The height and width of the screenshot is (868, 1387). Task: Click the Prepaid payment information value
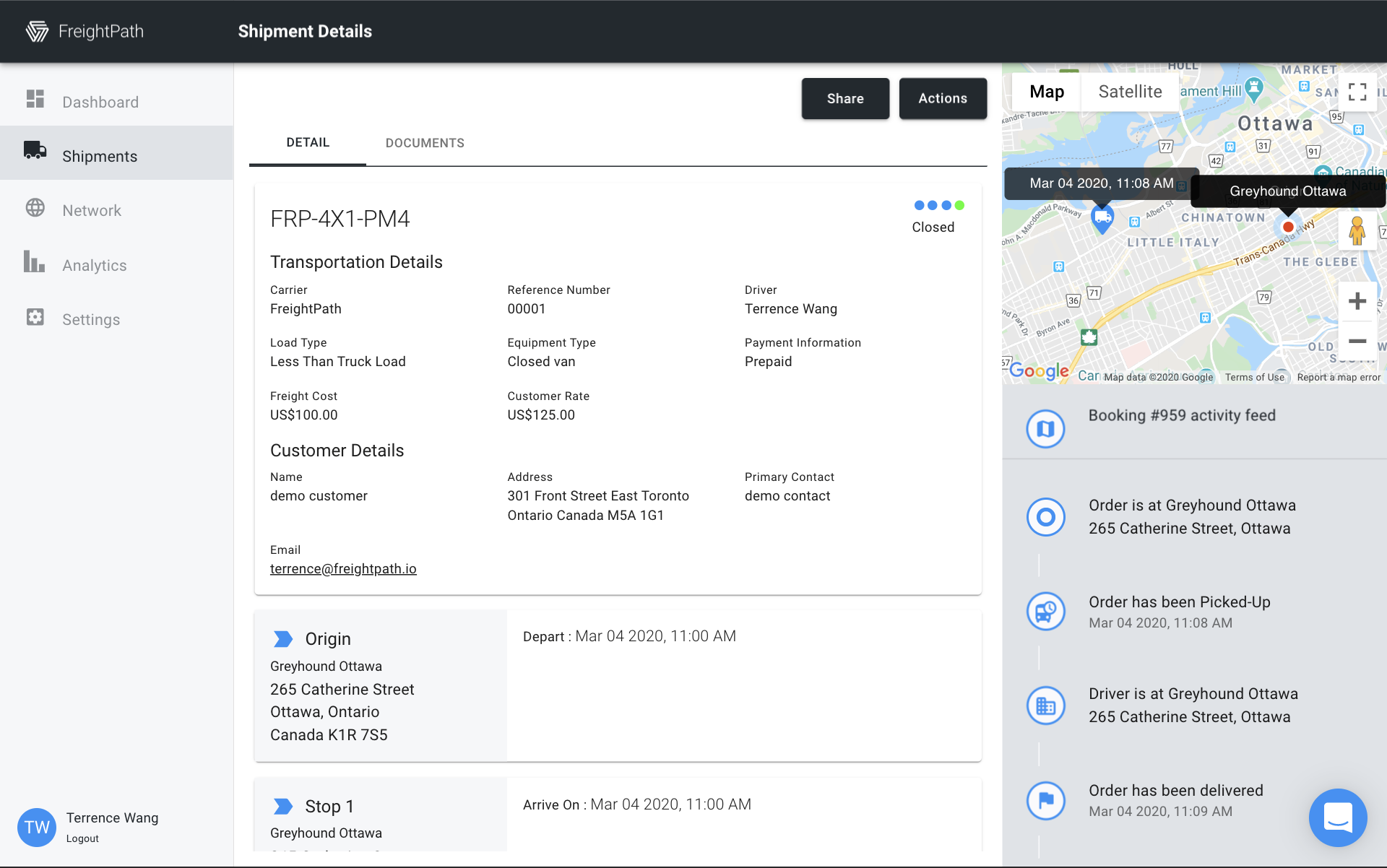(768, 362)
